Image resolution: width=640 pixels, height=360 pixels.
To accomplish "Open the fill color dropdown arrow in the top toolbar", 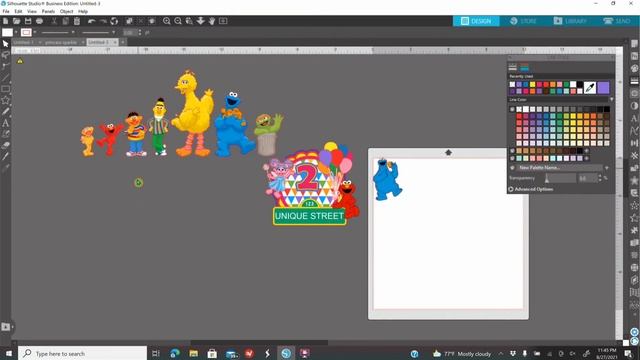I will pos(16,32).
